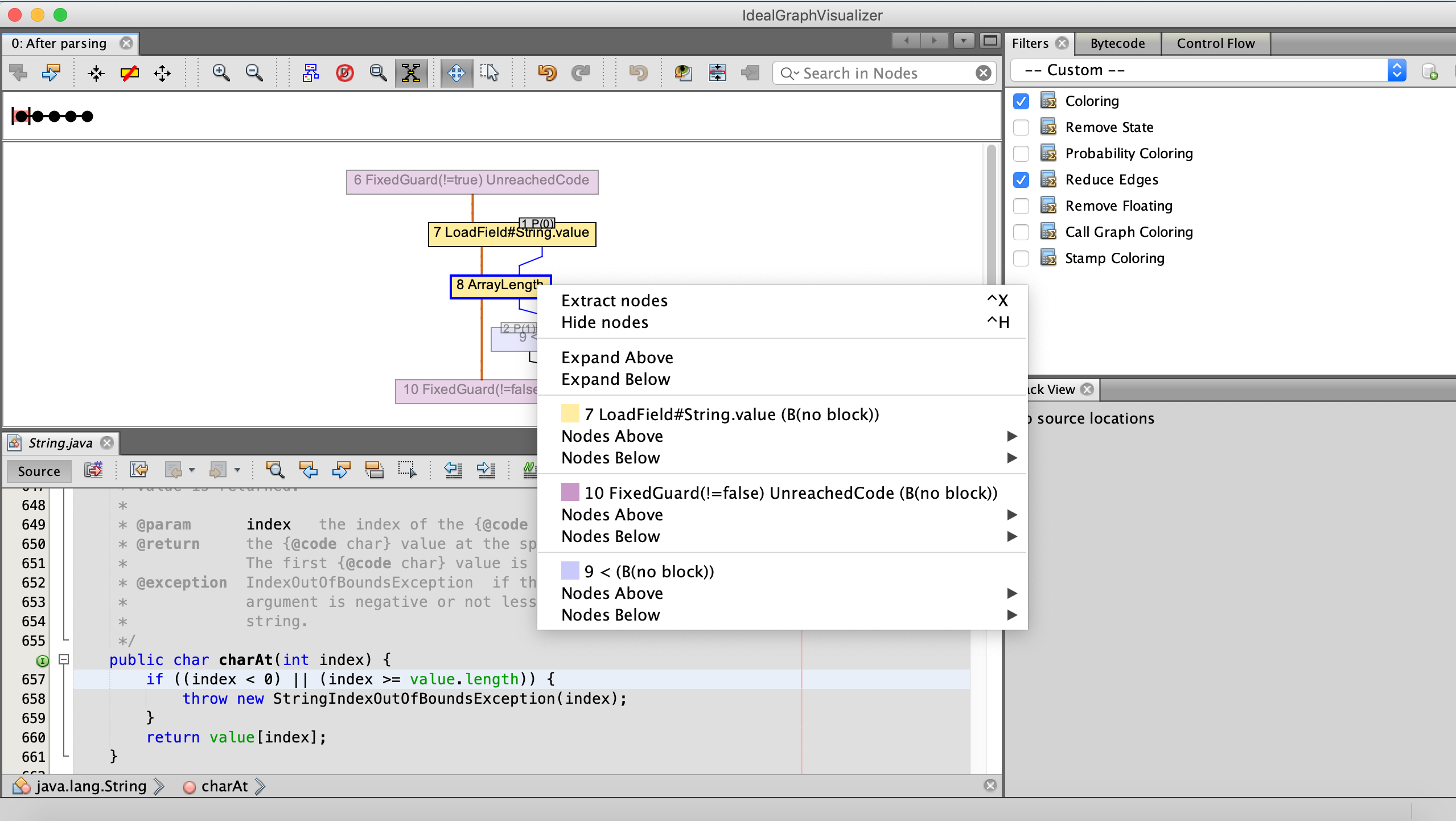Viewport: 1456px width, 821px height.
Task: Expand Nodes Above for node 9 comparison
Action: (611, 593)
